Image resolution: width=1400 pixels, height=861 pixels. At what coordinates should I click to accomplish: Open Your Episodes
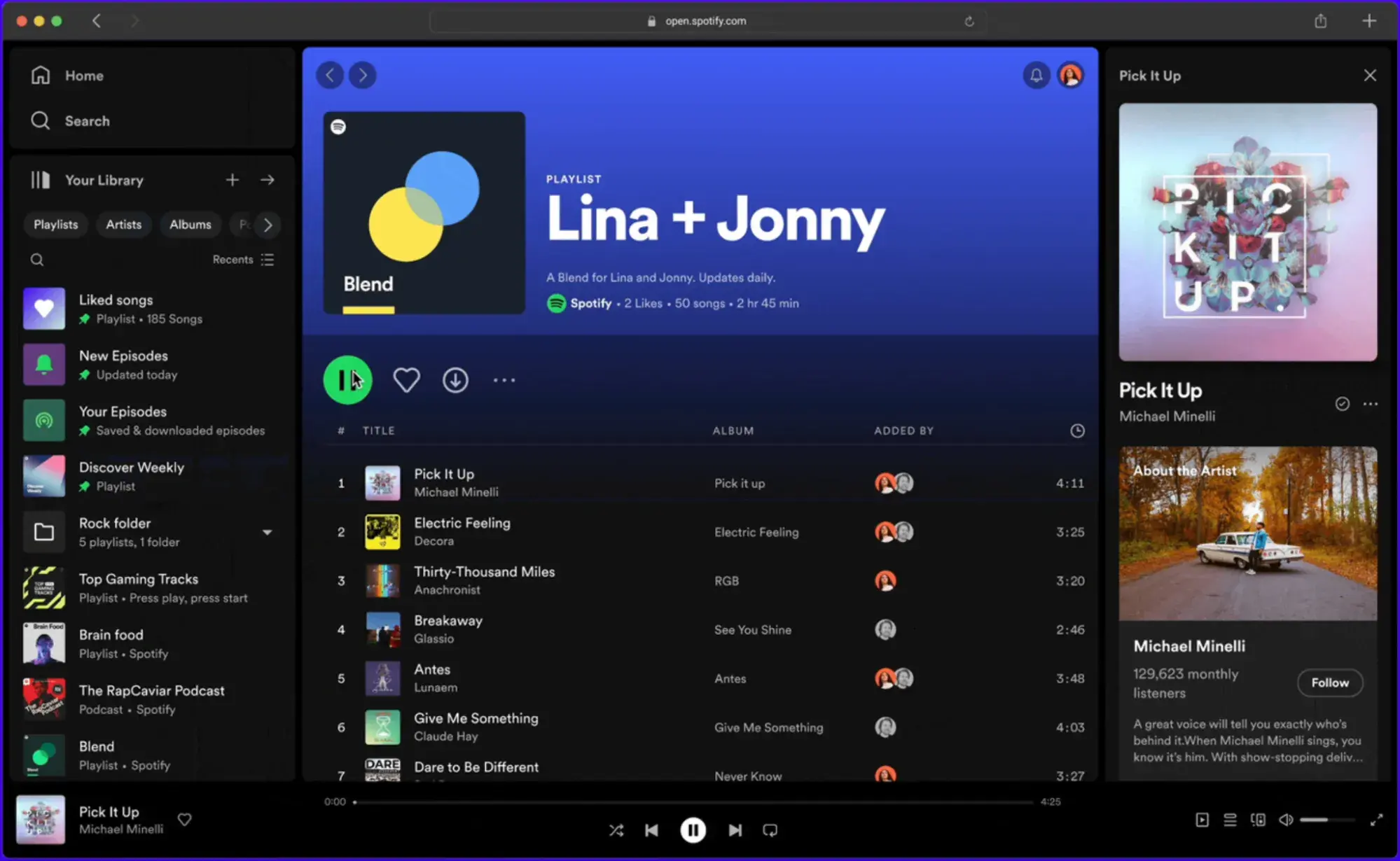[152, 421]
